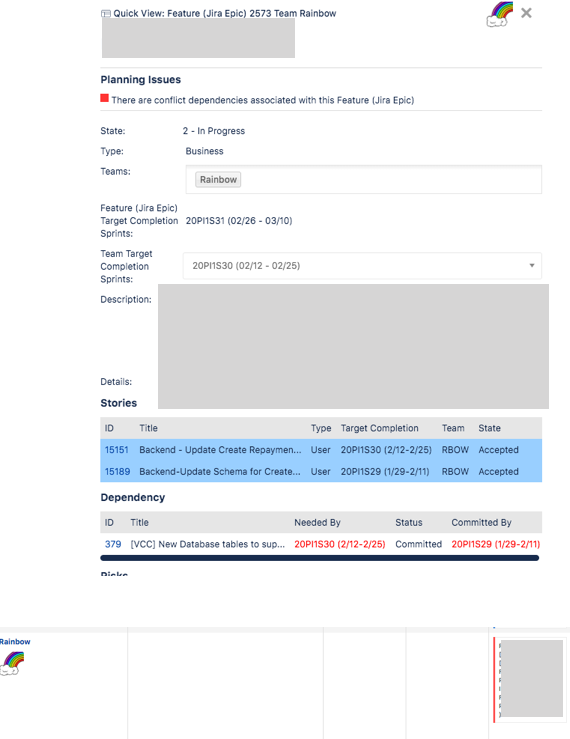Click Accepted state of story 15151
Viewport: 570px width, 739px height.
click(498, 450)
